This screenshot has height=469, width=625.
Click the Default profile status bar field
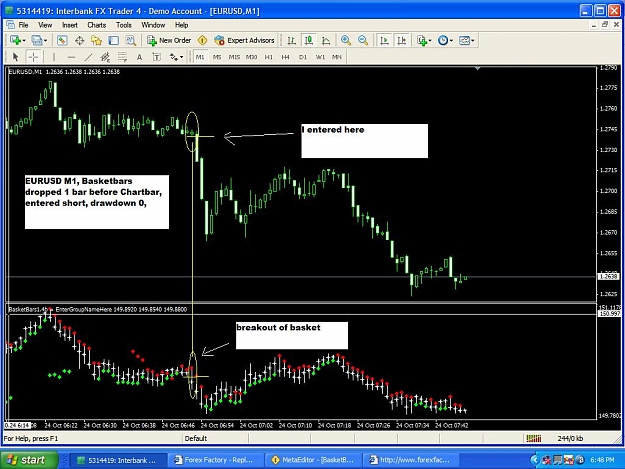coord(215,438)
